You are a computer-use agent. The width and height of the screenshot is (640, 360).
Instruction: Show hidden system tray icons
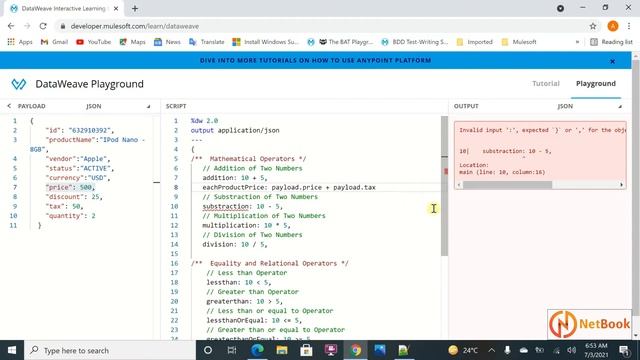click(x=492, y=350)
